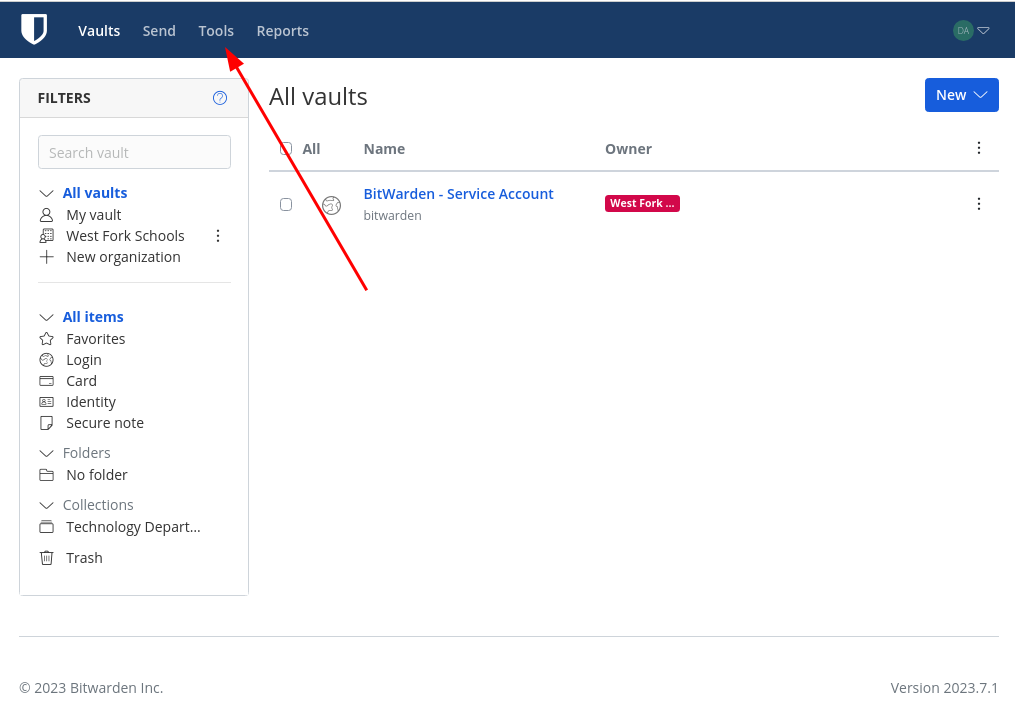The image size is (1015, 710).
Task: Expand the account menu arrow
Action: tap(983, 30)
